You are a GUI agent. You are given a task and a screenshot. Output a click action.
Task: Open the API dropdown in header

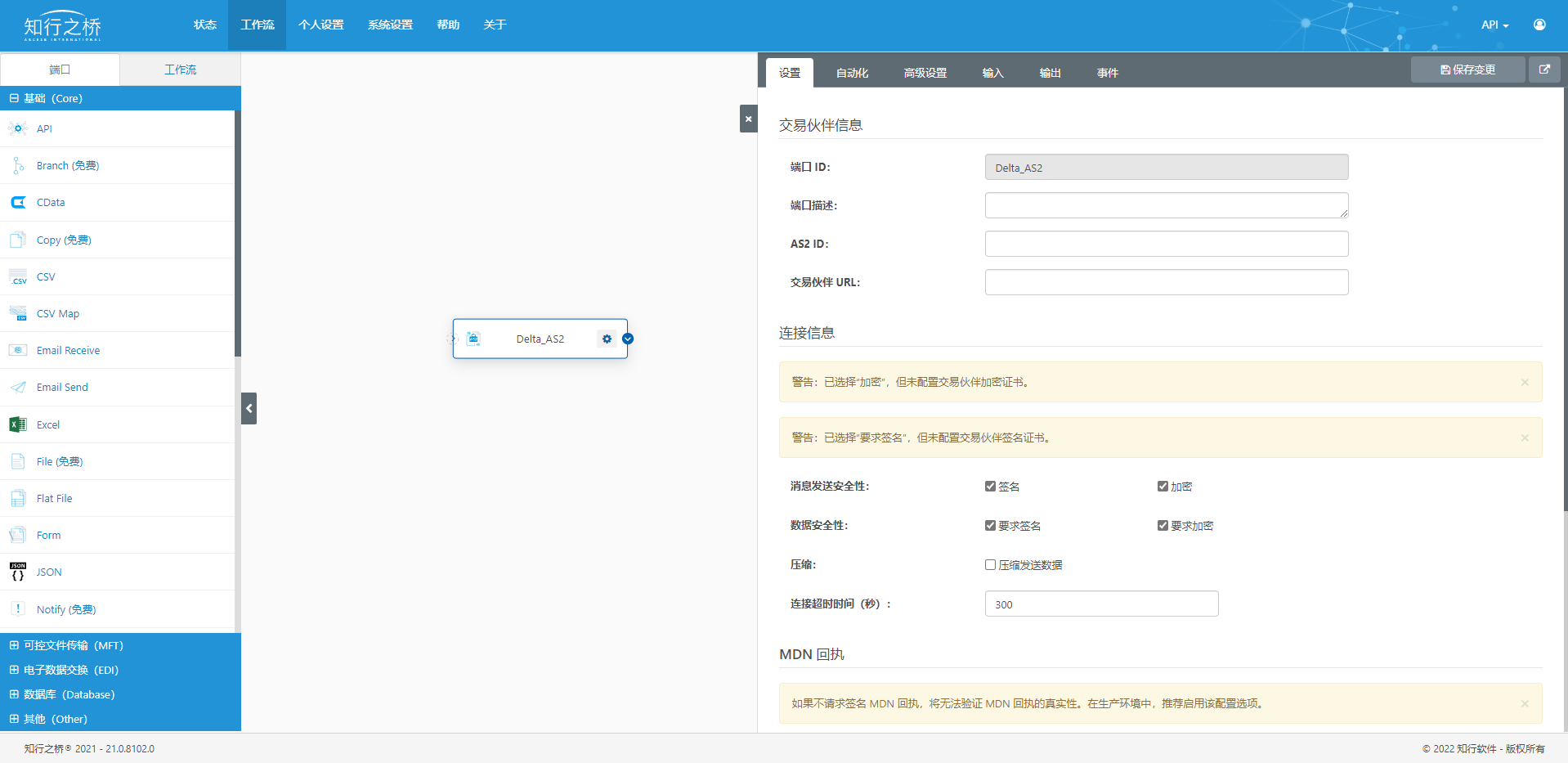[1494, 25]
